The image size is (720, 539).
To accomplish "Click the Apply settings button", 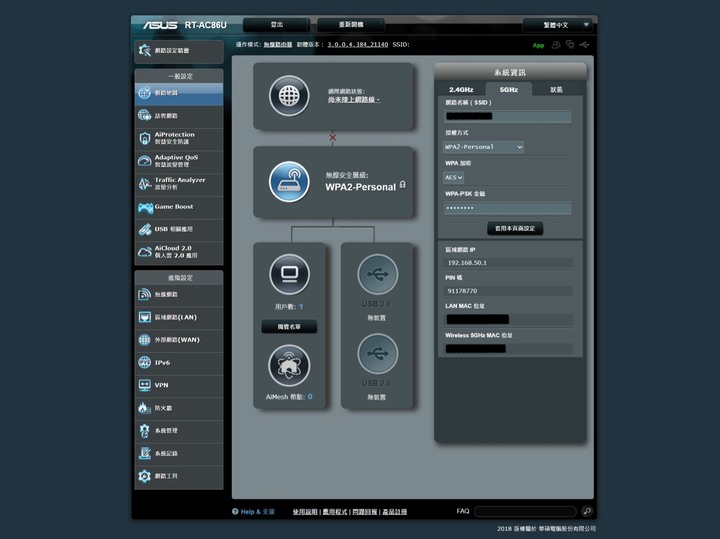I will [515, 228].
